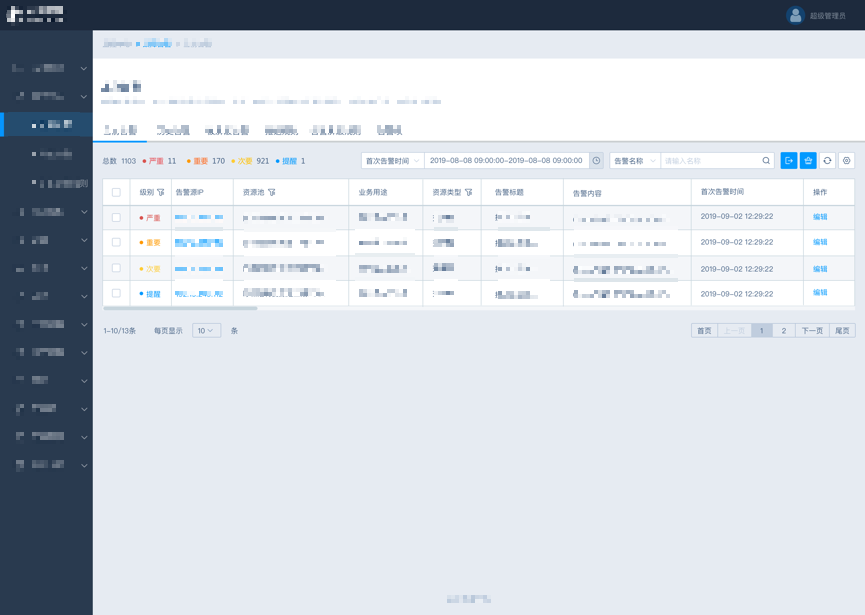Click the 超级管理员 user name in header

[827, 16]
